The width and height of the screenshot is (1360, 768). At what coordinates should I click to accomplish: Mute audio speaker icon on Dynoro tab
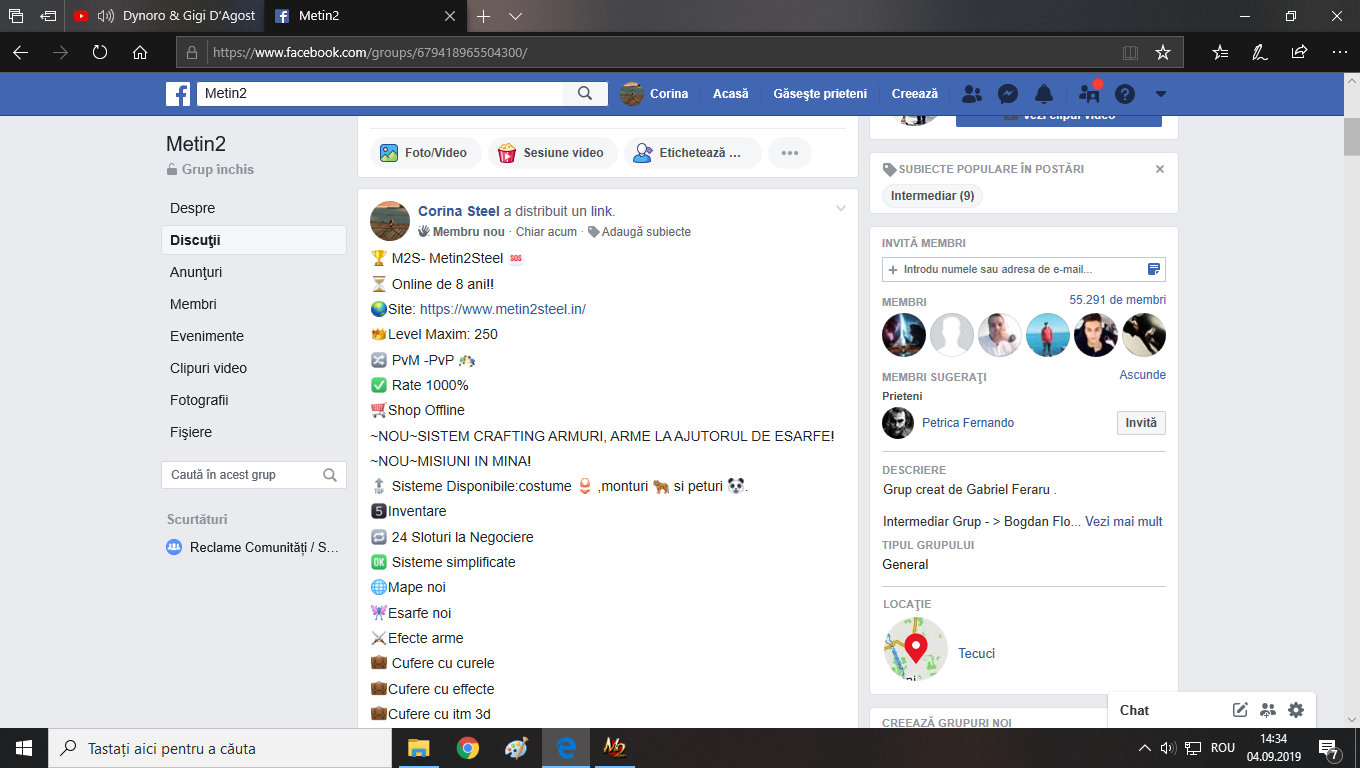(105, 16)
